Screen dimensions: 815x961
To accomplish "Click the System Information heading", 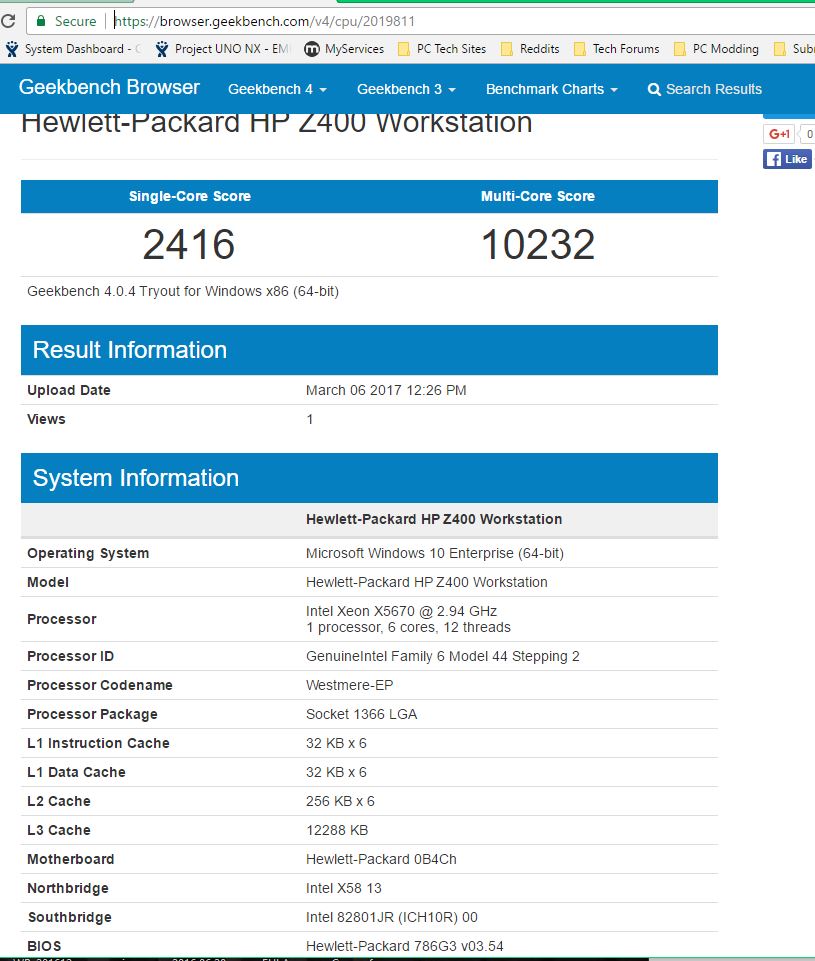I will pyautogui.click(x=135, y=478).
